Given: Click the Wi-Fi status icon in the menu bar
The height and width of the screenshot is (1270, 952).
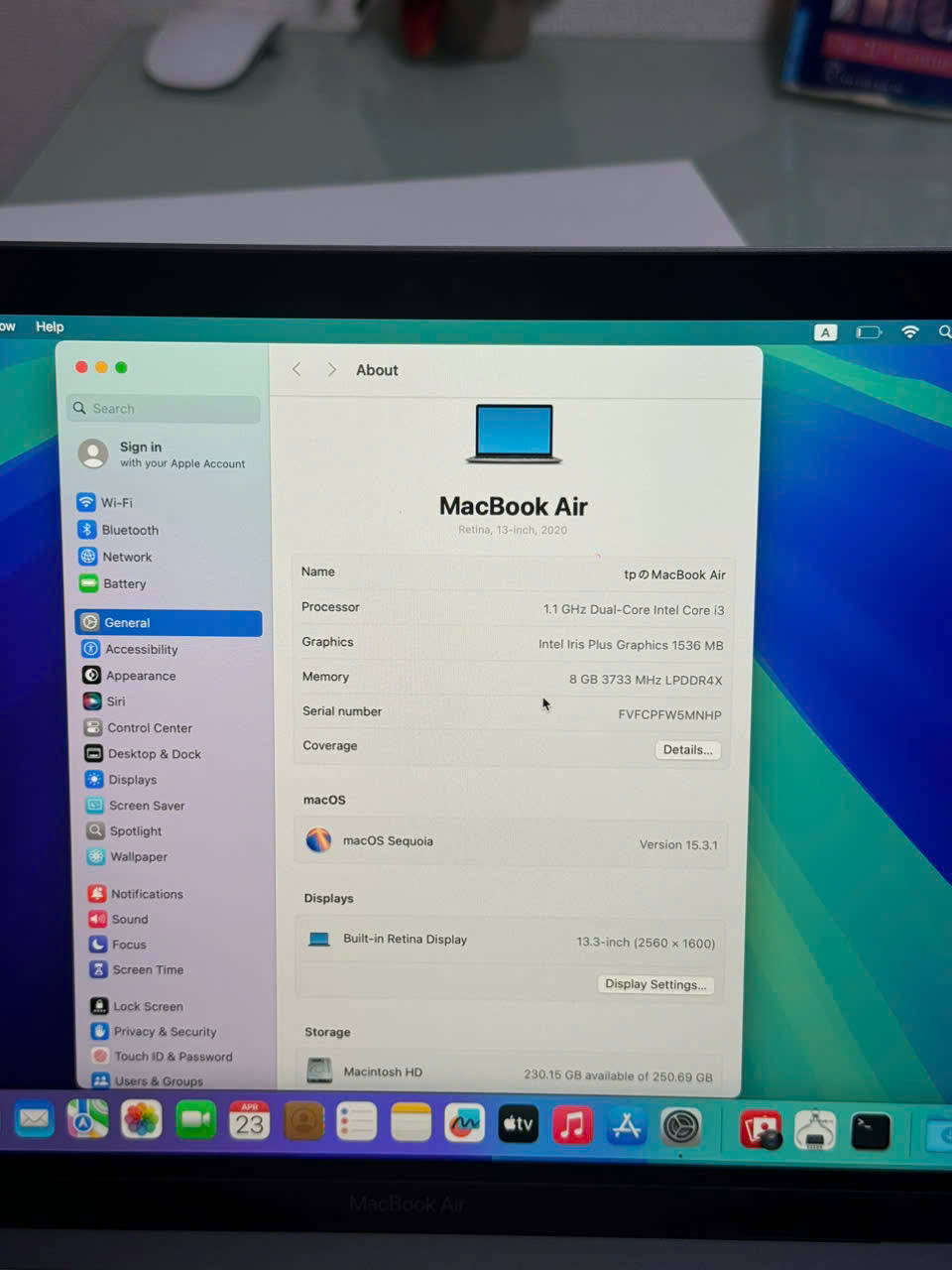Looking at the screenshot, I should coord(910,332).
